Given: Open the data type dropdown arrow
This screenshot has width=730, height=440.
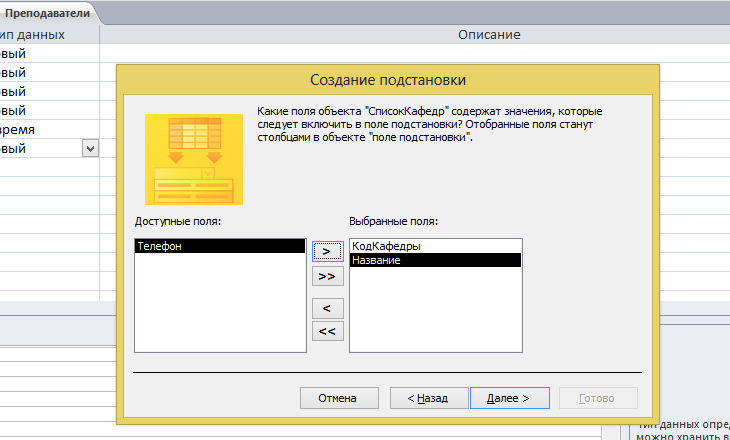Looking at the screenshot, I should [x=90, y=148].
